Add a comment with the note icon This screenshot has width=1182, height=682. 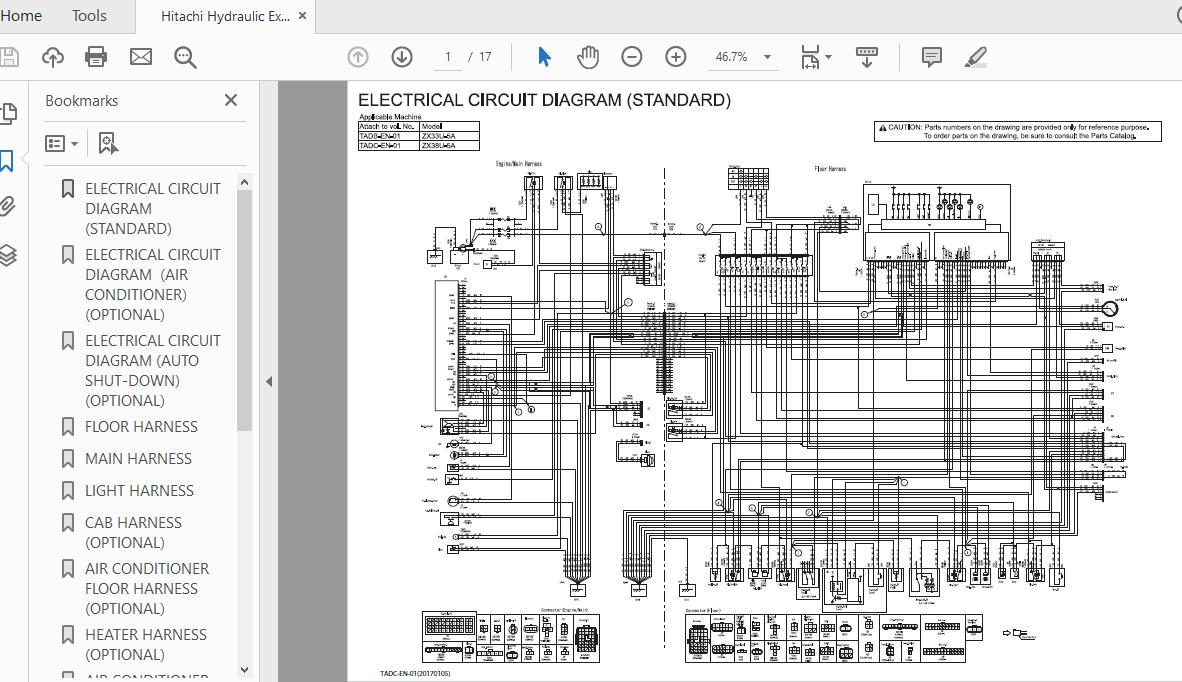pyautogui.click(x=932, y=57)
